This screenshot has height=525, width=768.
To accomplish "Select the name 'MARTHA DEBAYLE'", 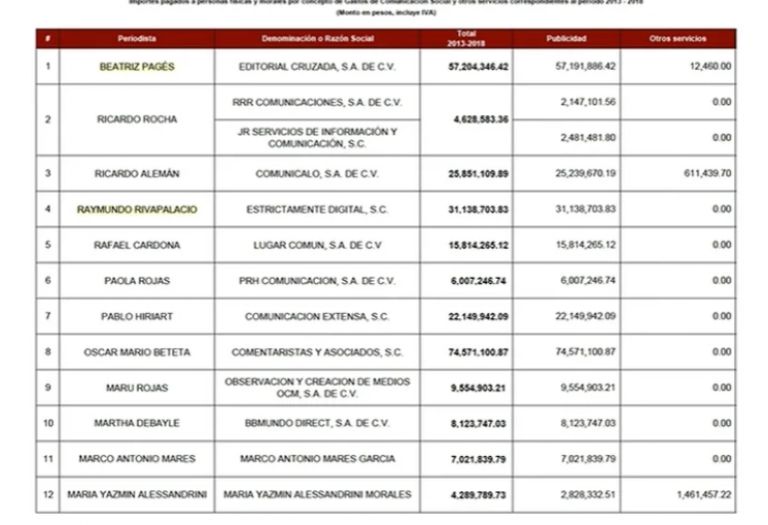I will click(x=137, y=423).
